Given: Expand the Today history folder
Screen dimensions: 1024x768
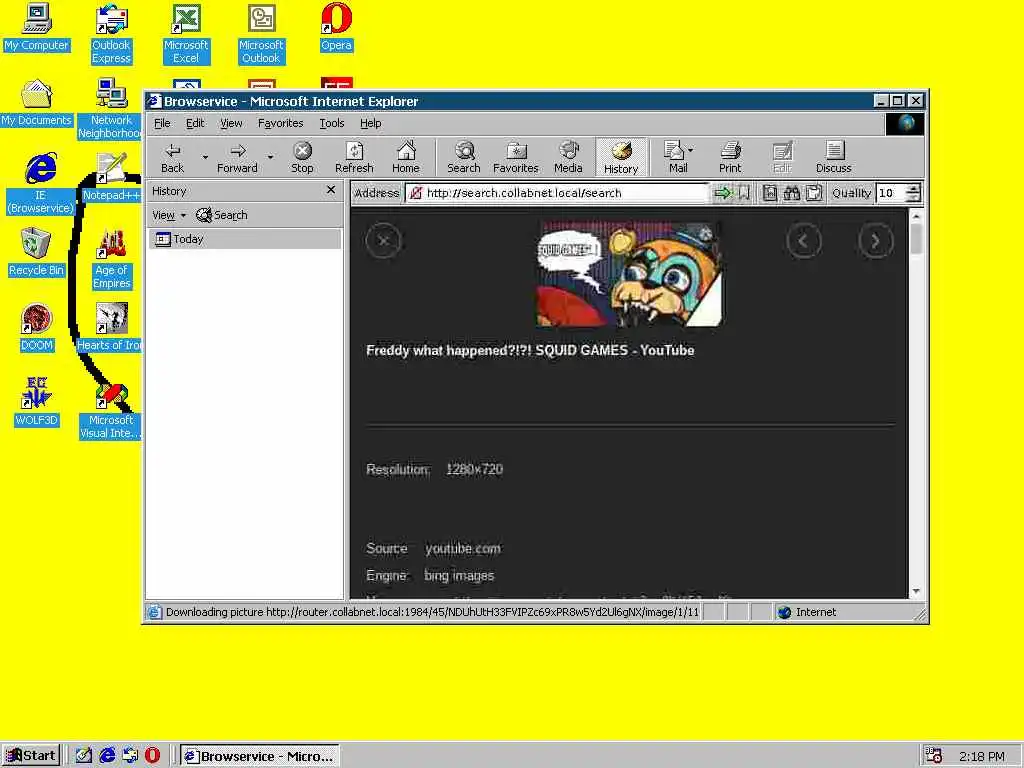Looking at the screenshot, I should pos(245,239).
